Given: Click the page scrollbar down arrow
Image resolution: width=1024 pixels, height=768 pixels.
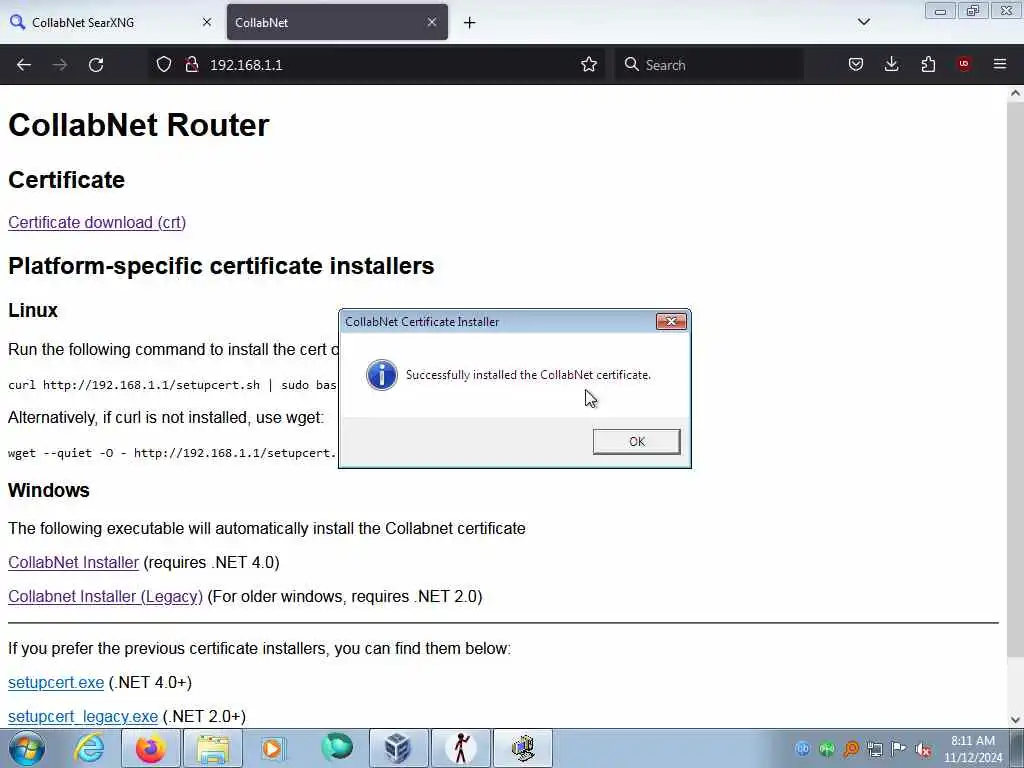Looking at the screenshot, I should coord(1015,720).
